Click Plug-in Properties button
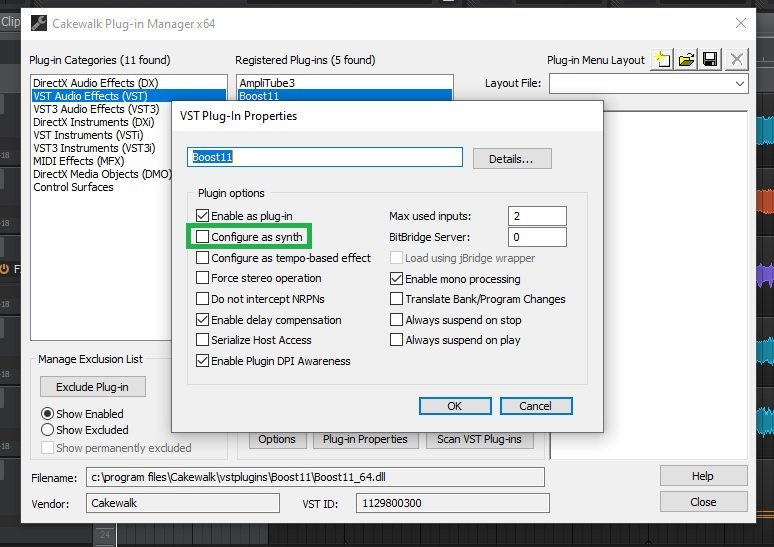 coord(366,439)
